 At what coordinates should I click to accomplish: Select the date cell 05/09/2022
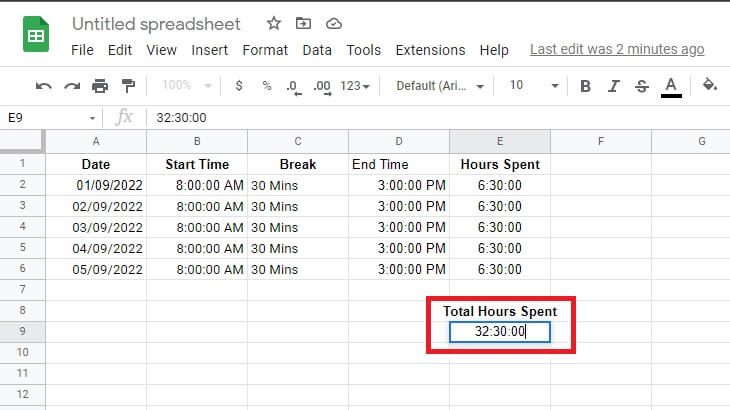pos(96,269)
